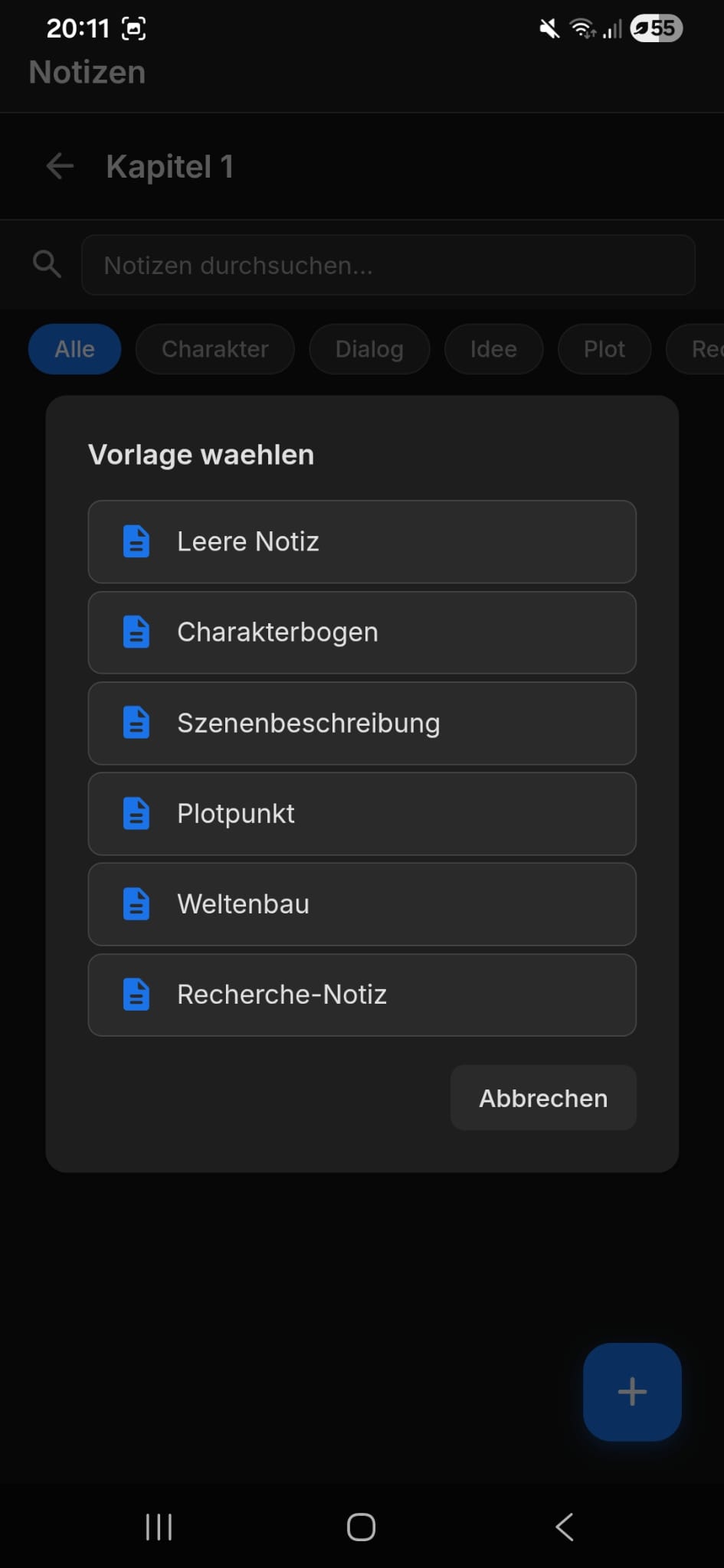Tap the document icon beside Leere Notiz

coord(136,541)
